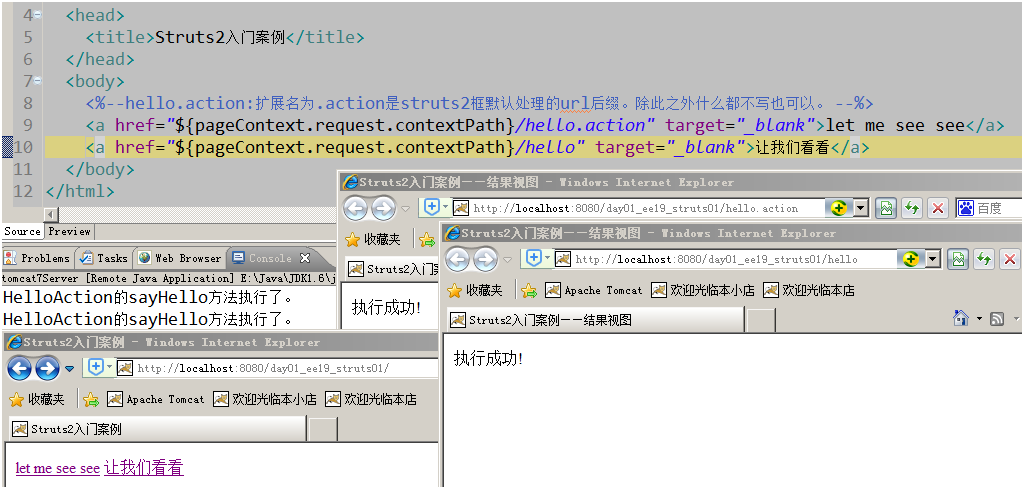Stop loading in the struts01/hello window
Screen dimensions: 1024x489
(x=1010, y=259)
